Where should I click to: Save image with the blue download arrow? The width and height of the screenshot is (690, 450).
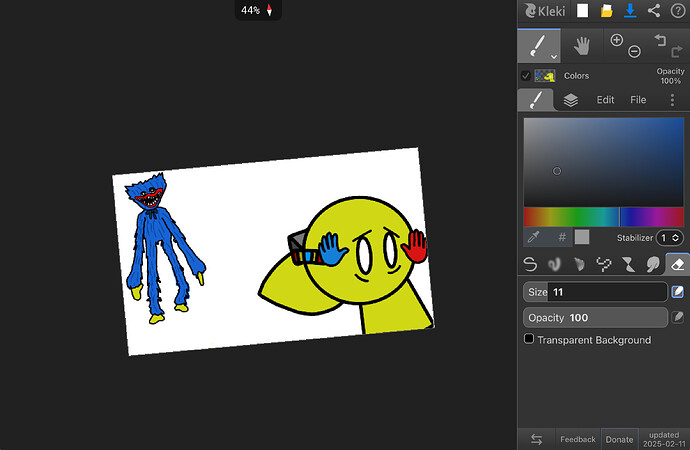point(630,11)
